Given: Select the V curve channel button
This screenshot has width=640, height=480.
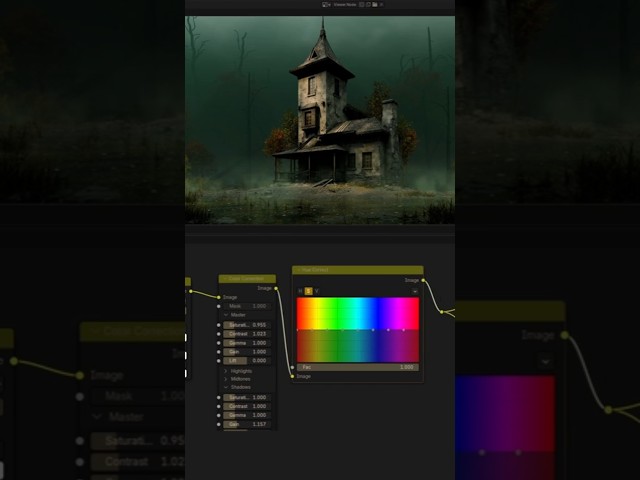Looking at the screenshot, I should (x=316, y=291).
